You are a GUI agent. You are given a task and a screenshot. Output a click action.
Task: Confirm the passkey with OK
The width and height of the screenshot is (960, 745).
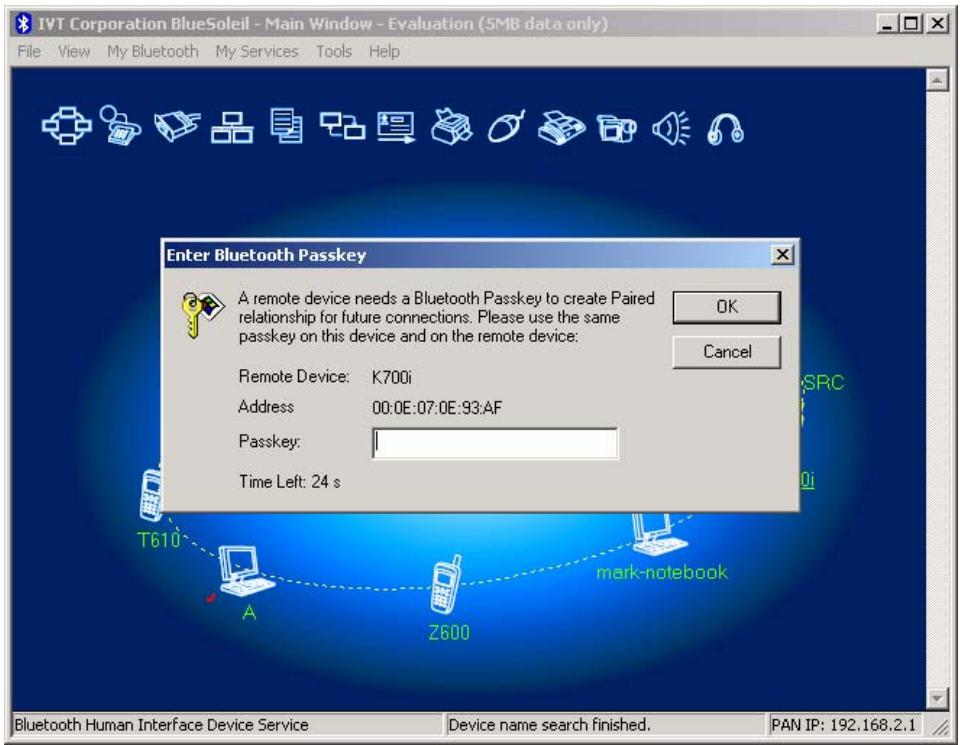click(727, 307)
